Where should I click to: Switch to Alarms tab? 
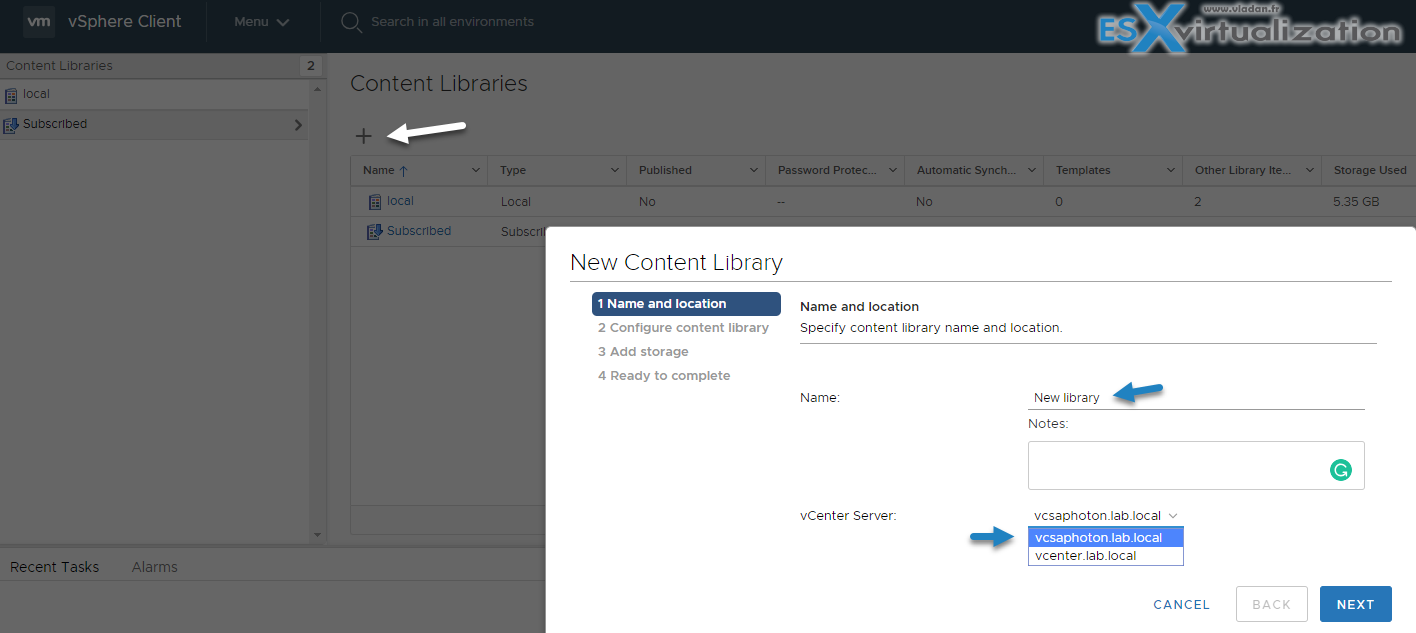click(x=155, y=567)
